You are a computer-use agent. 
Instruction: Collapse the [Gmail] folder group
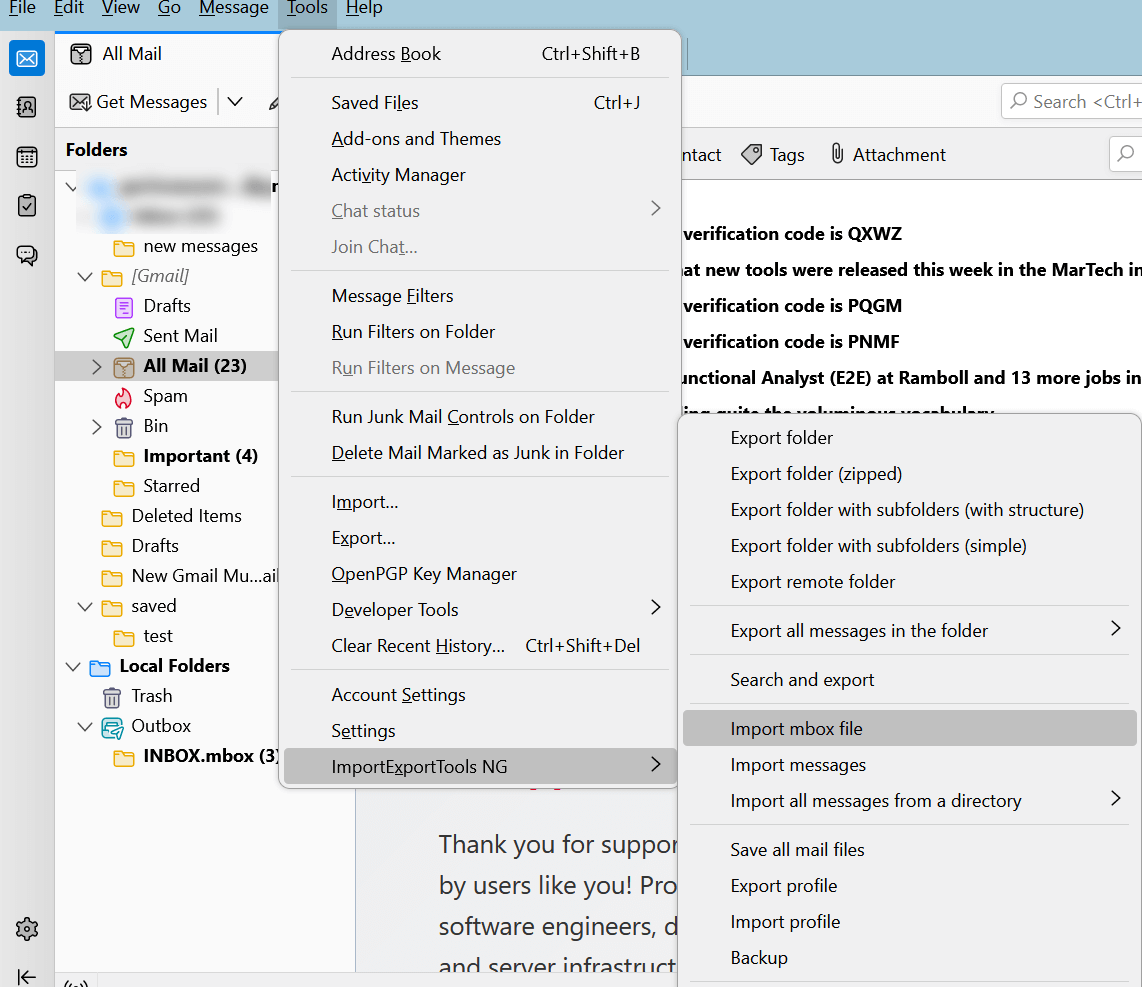(x=84, y=277)
